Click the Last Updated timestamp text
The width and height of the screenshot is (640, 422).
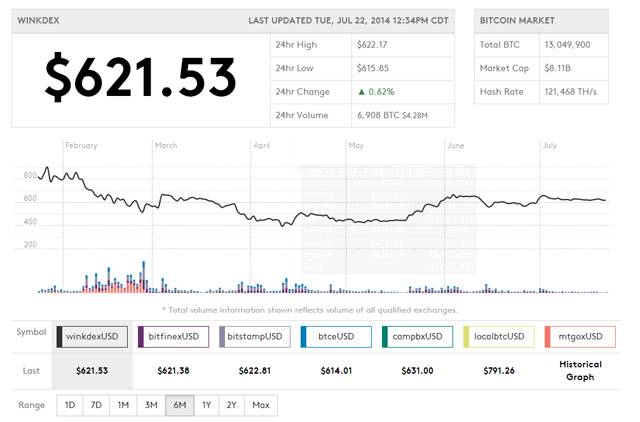coord(348,20)
